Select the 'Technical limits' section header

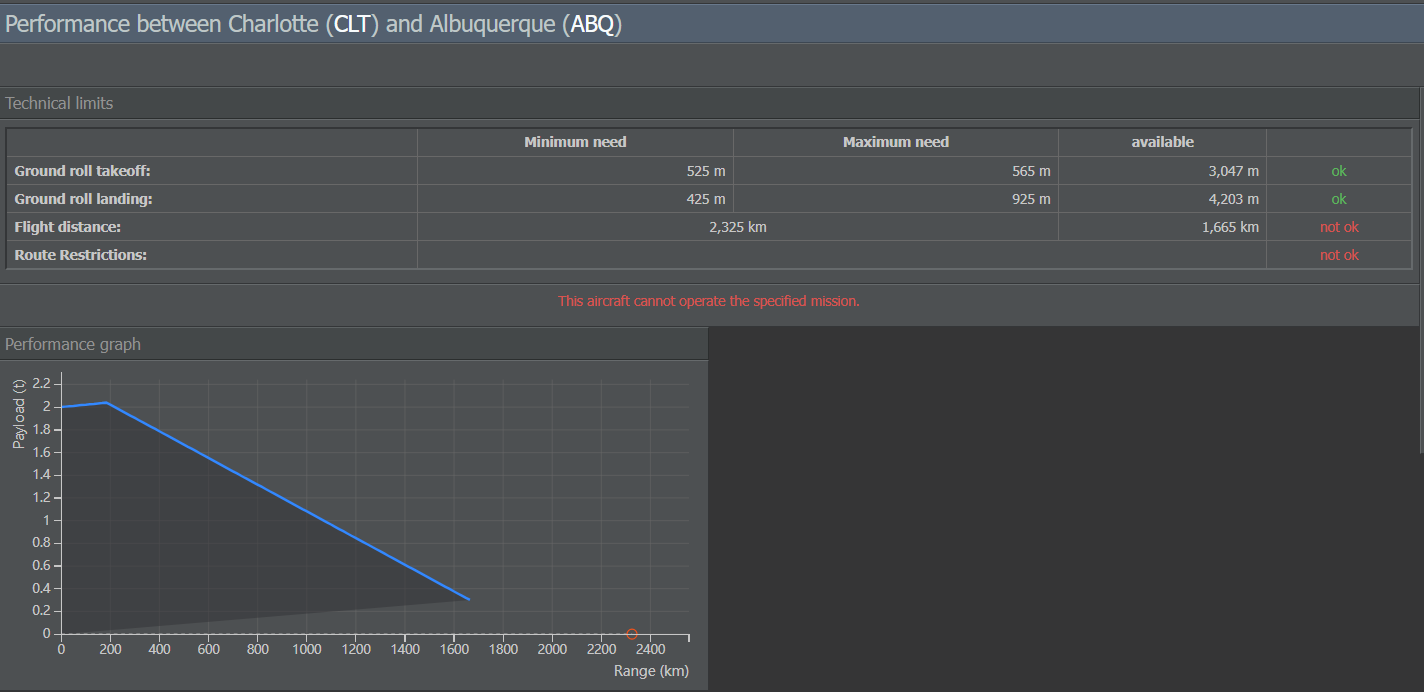59,103
